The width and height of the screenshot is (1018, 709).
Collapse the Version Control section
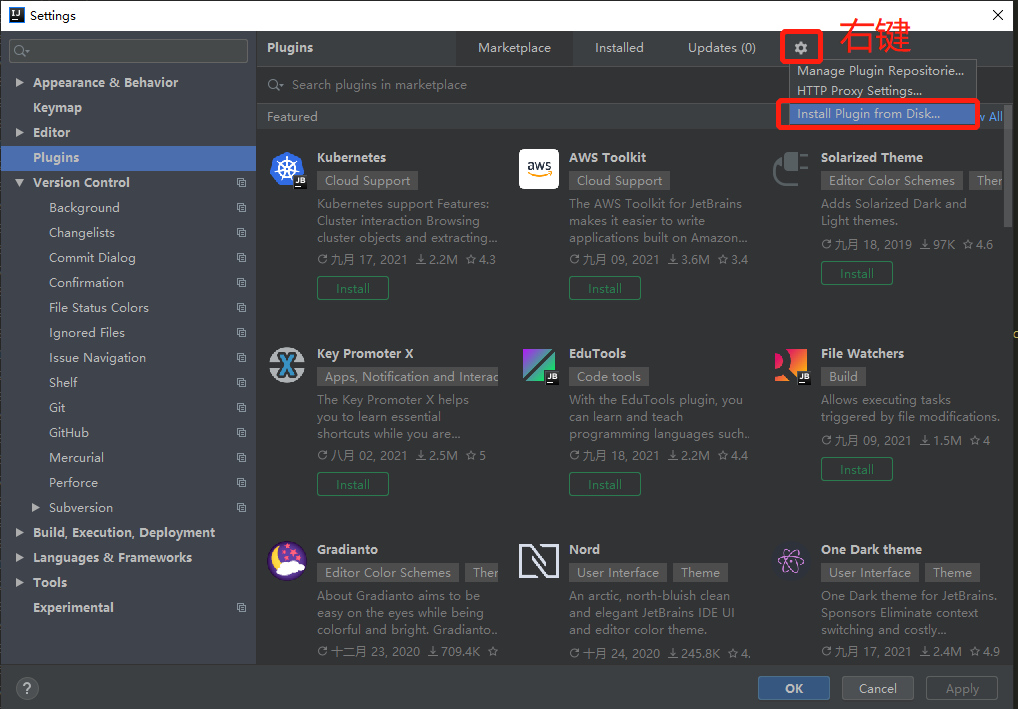[x=19, y=182]
